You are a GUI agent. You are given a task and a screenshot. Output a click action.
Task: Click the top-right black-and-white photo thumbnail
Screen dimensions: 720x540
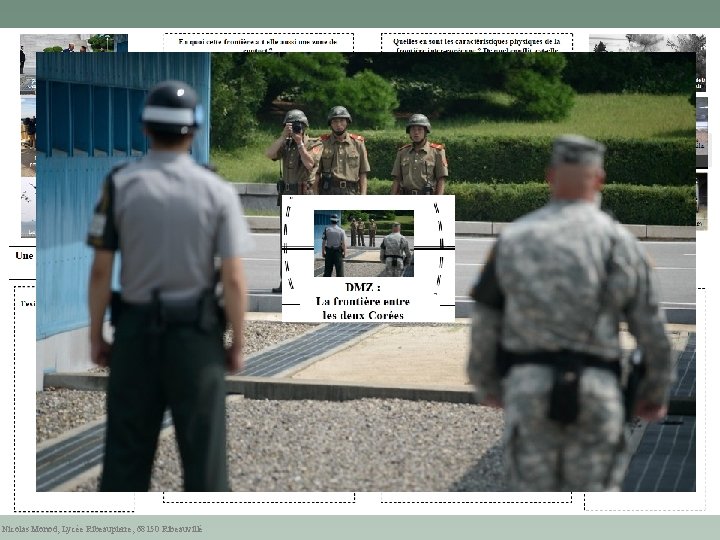[x=647, y=43]
